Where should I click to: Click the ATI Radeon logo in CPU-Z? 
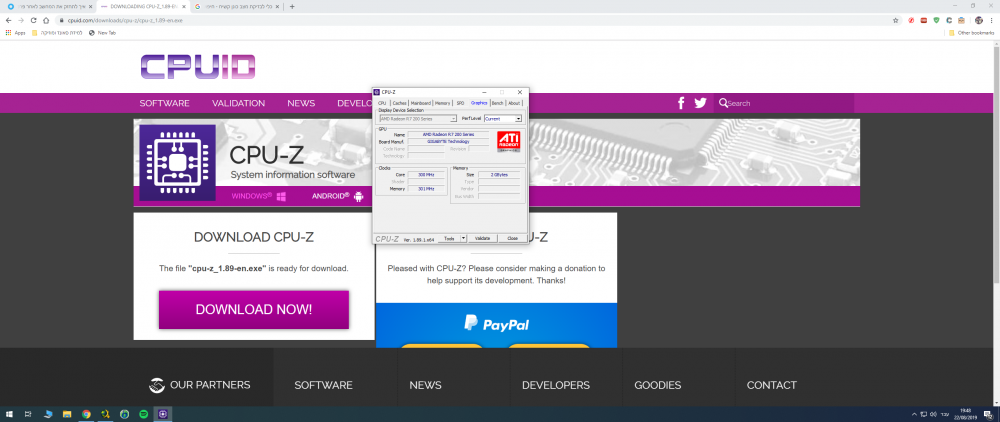508,142
